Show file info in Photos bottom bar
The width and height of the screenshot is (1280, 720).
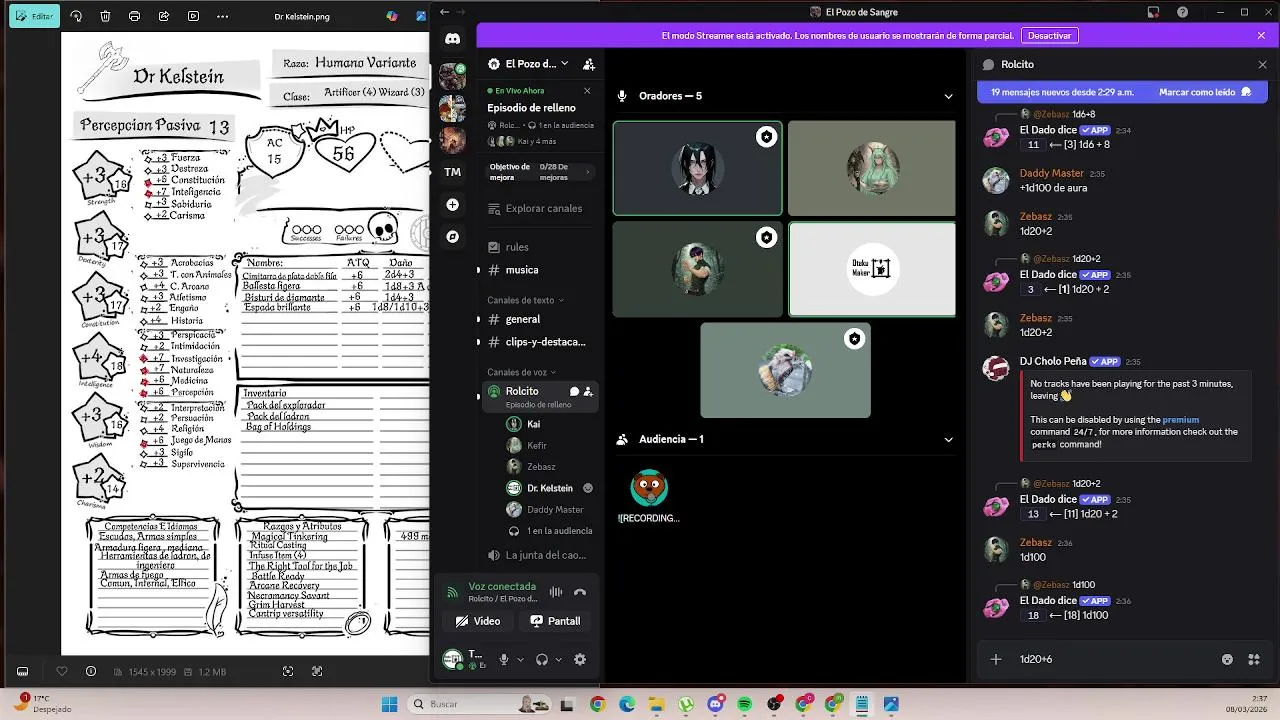(91, 672)
